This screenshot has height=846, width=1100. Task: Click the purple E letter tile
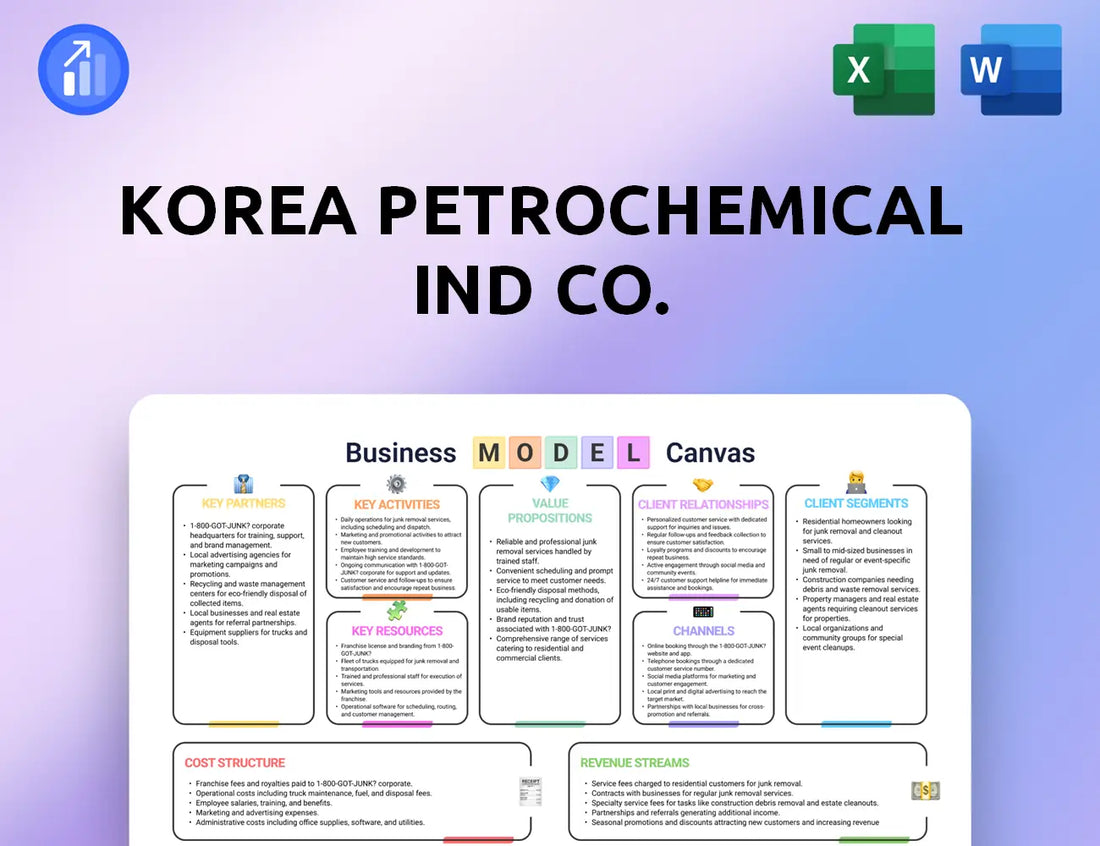[x=597, y=452]
